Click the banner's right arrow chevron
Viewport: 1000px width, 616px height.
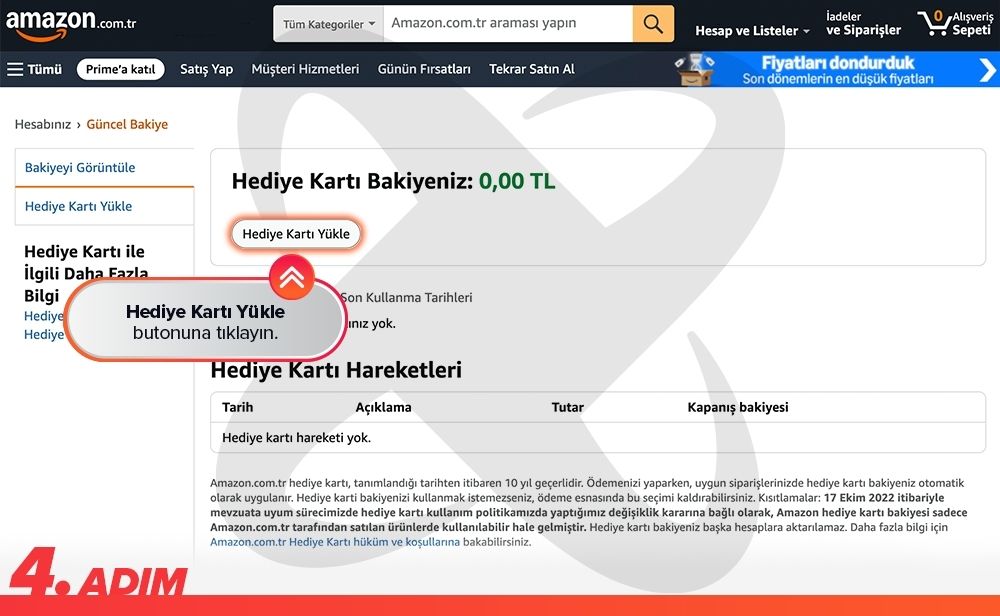pos(987,70)
